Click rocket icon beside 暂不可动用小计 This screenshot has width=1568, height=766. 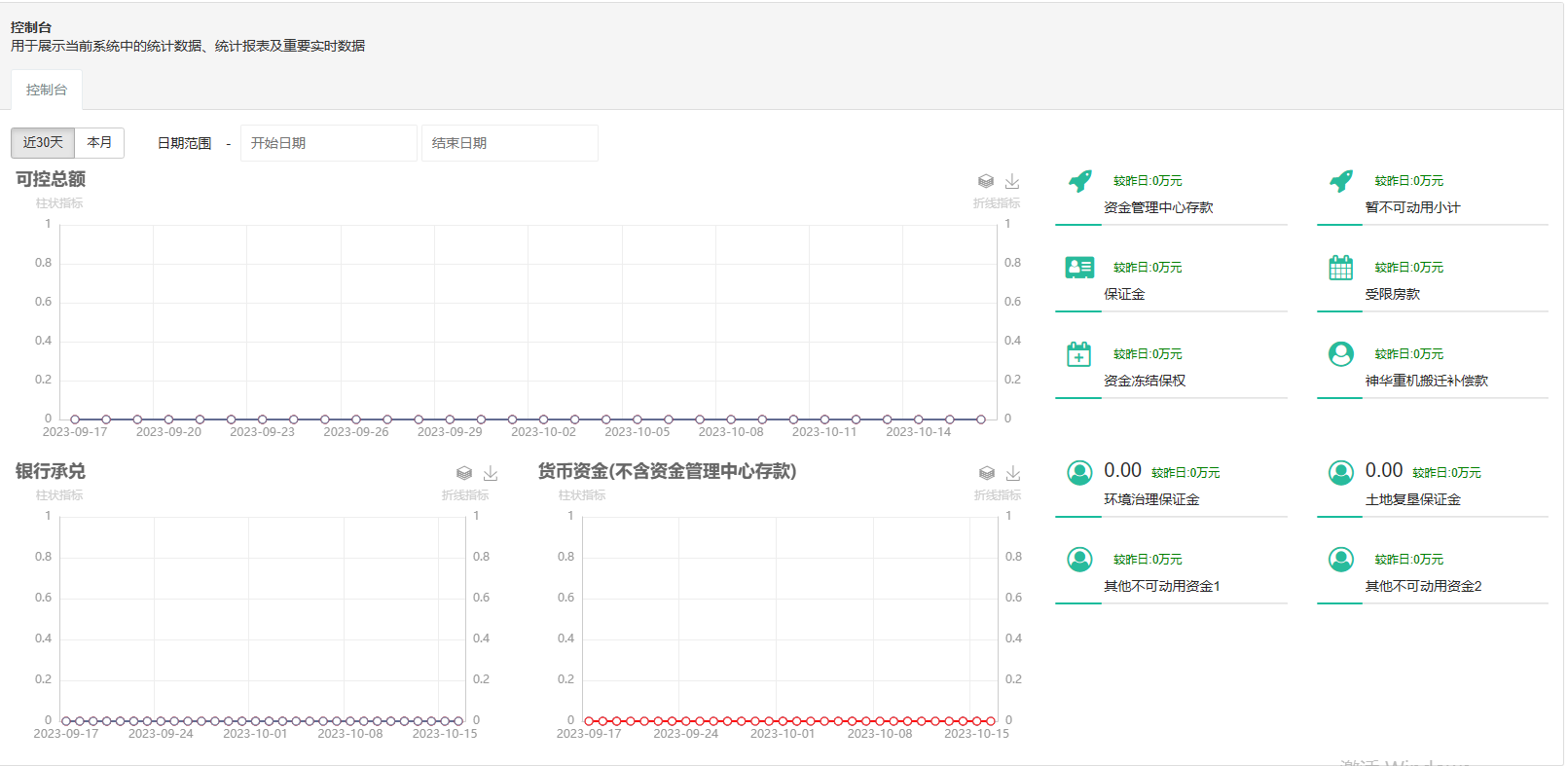click(1341, 181)
